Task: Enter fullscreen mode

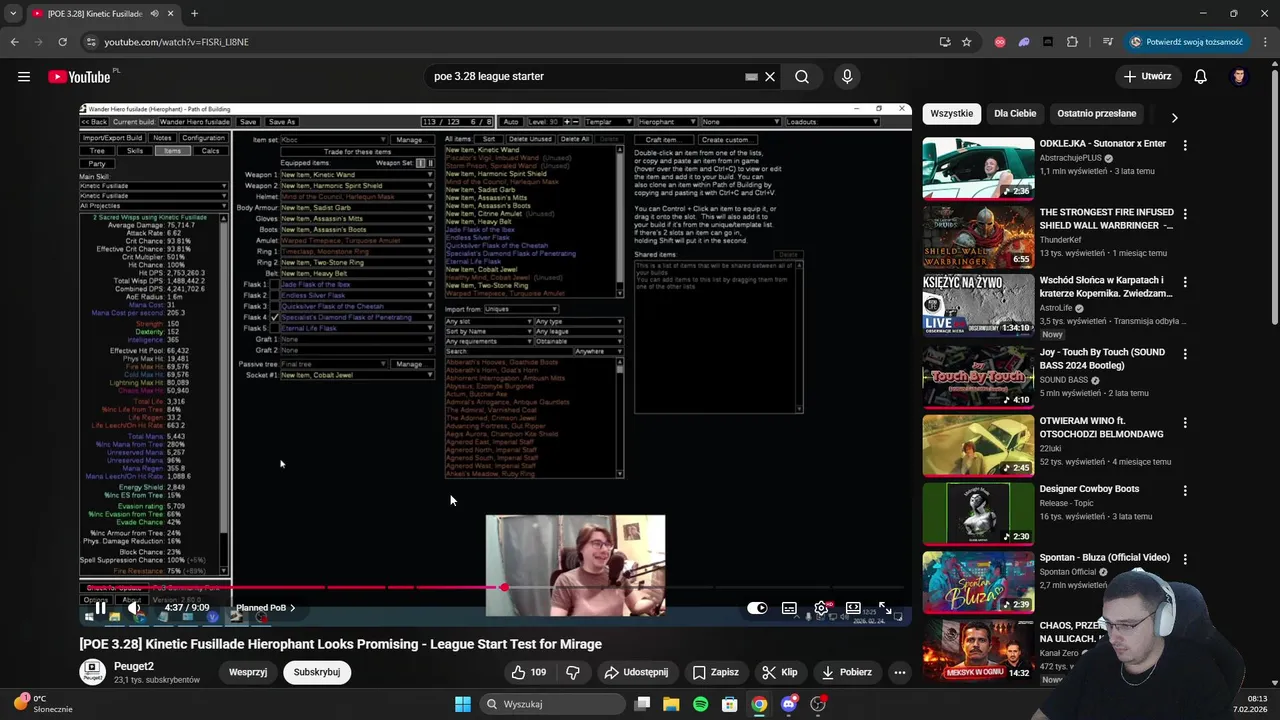Action: point(885,608)
